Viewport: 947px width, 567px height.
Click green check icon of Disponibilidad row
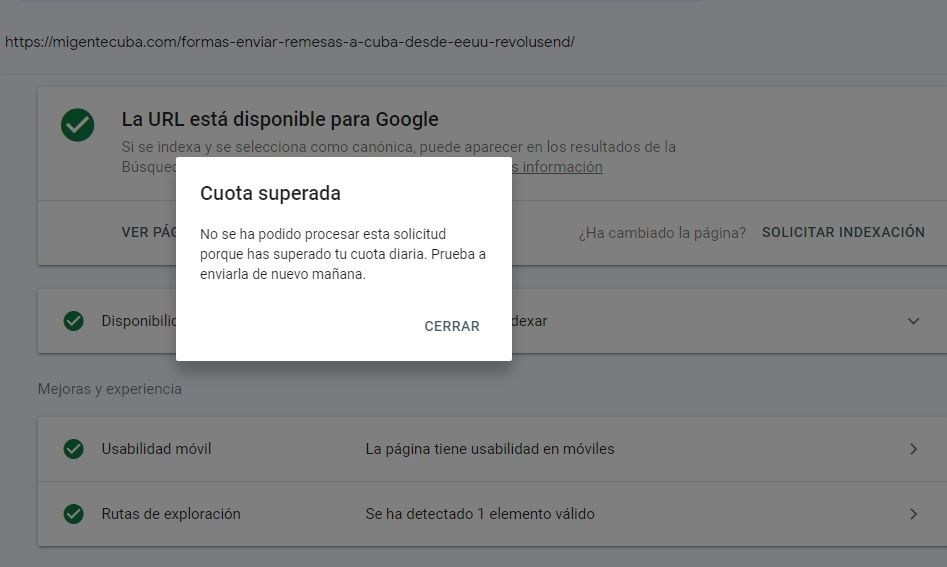(74, 321)
